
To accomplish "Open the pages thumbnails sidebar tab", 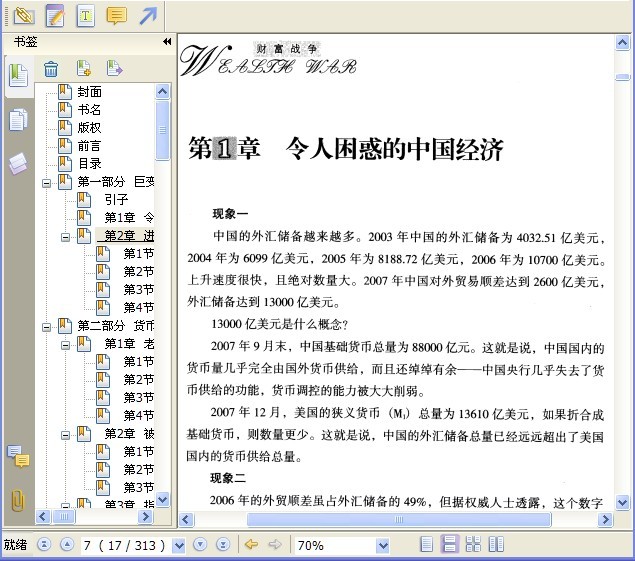I will [19, 119].
